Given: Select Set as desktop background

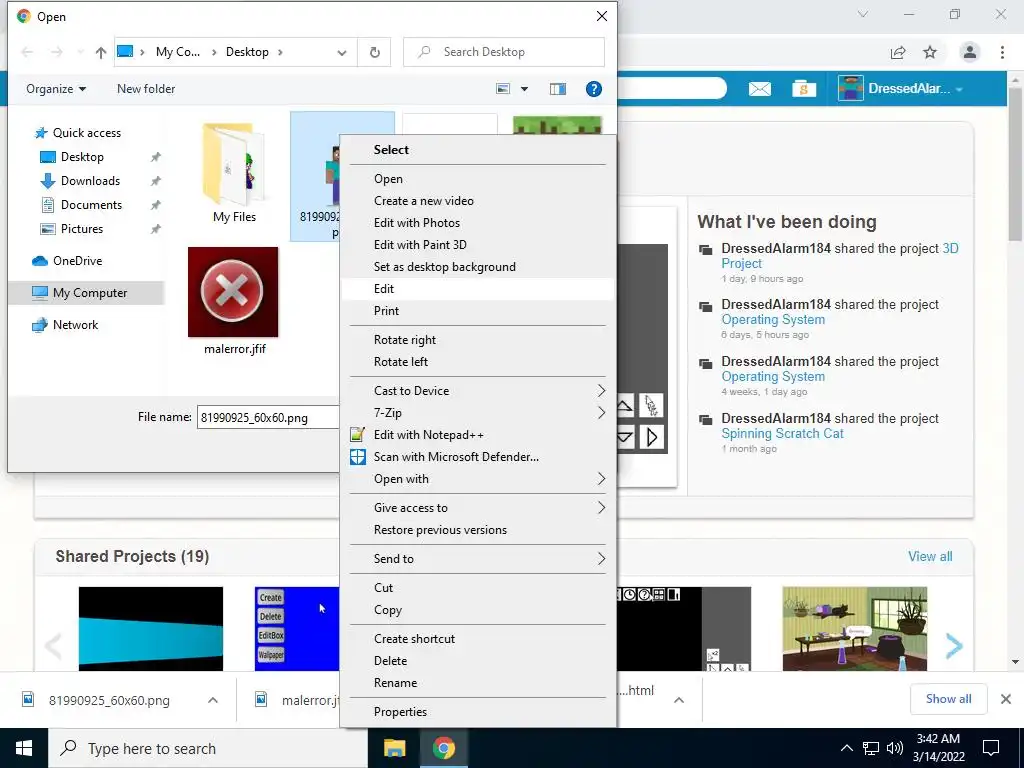Looking at the screenshot, I should tap(477, 267).
